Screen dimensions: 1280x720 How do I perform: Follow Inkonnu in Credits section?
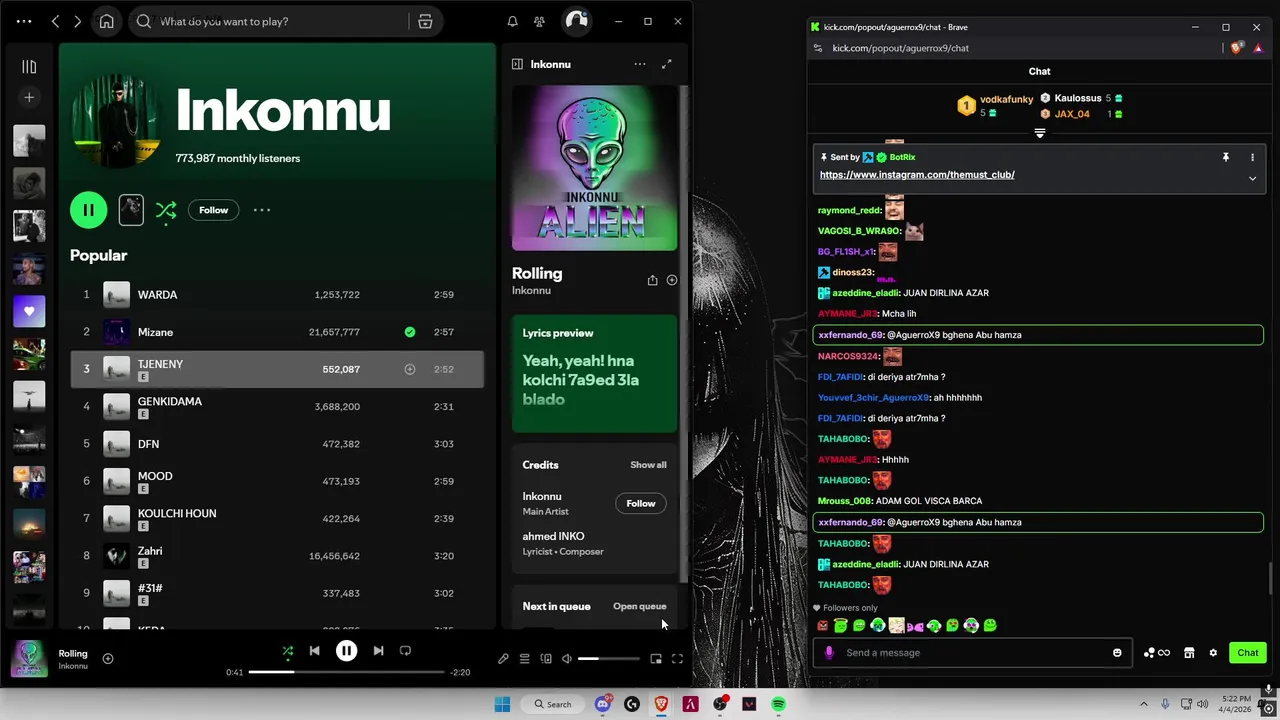[641, 503]
